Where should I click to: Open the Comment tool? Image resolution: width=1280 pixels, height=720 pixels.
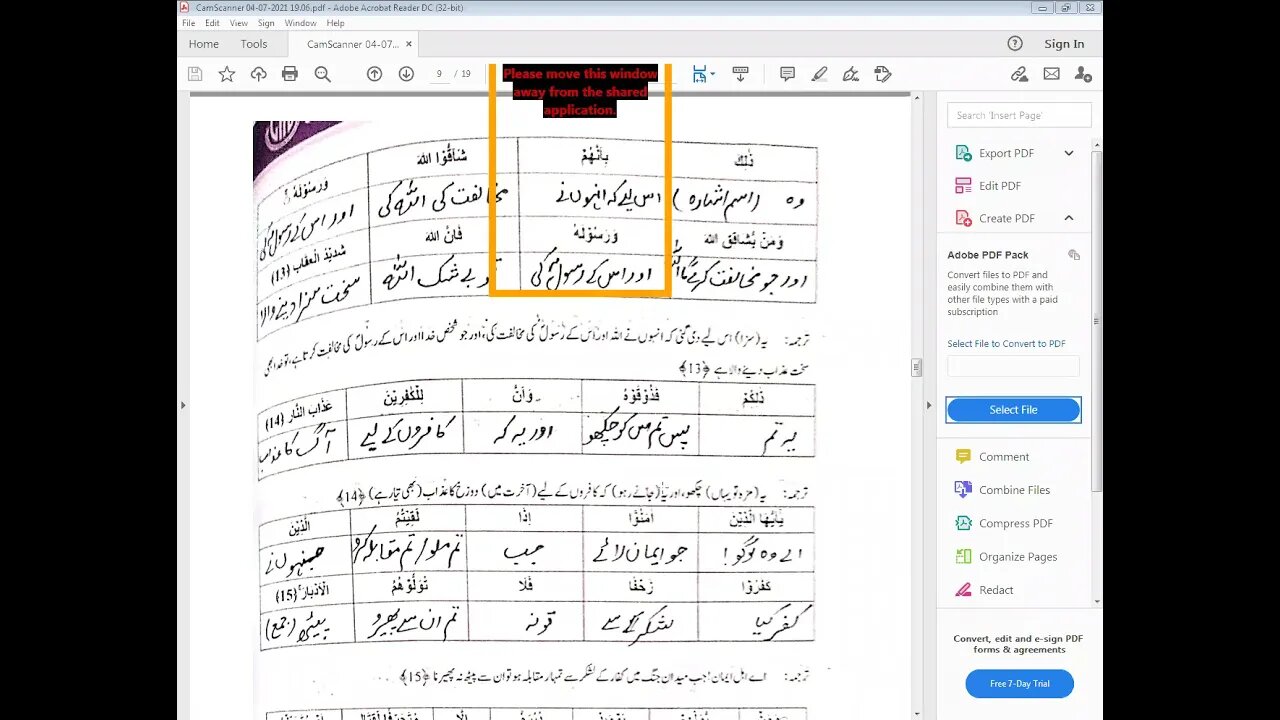tap(1004, 457)
